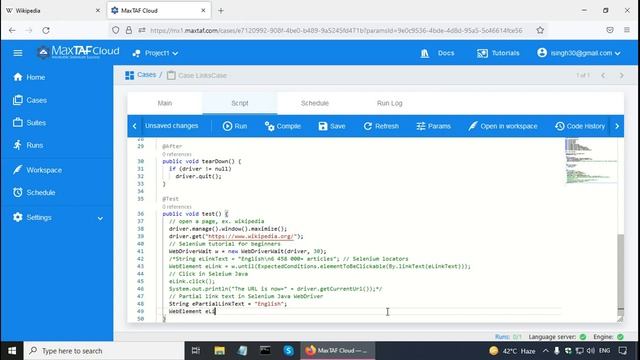Open the user account dropdown
This screenshot has height=360, width=640.
[579, 53]
